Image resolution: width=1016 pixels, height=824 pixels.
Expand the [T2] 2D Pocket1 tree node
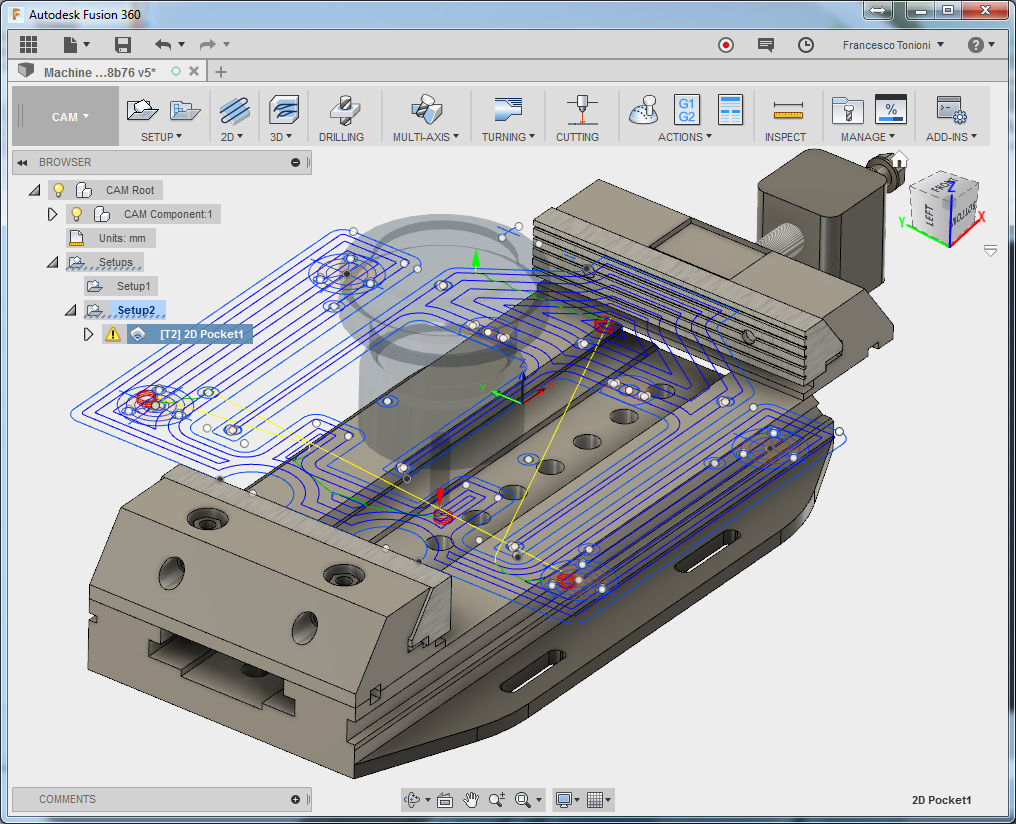pyautogui.click(x=88, y=334)
